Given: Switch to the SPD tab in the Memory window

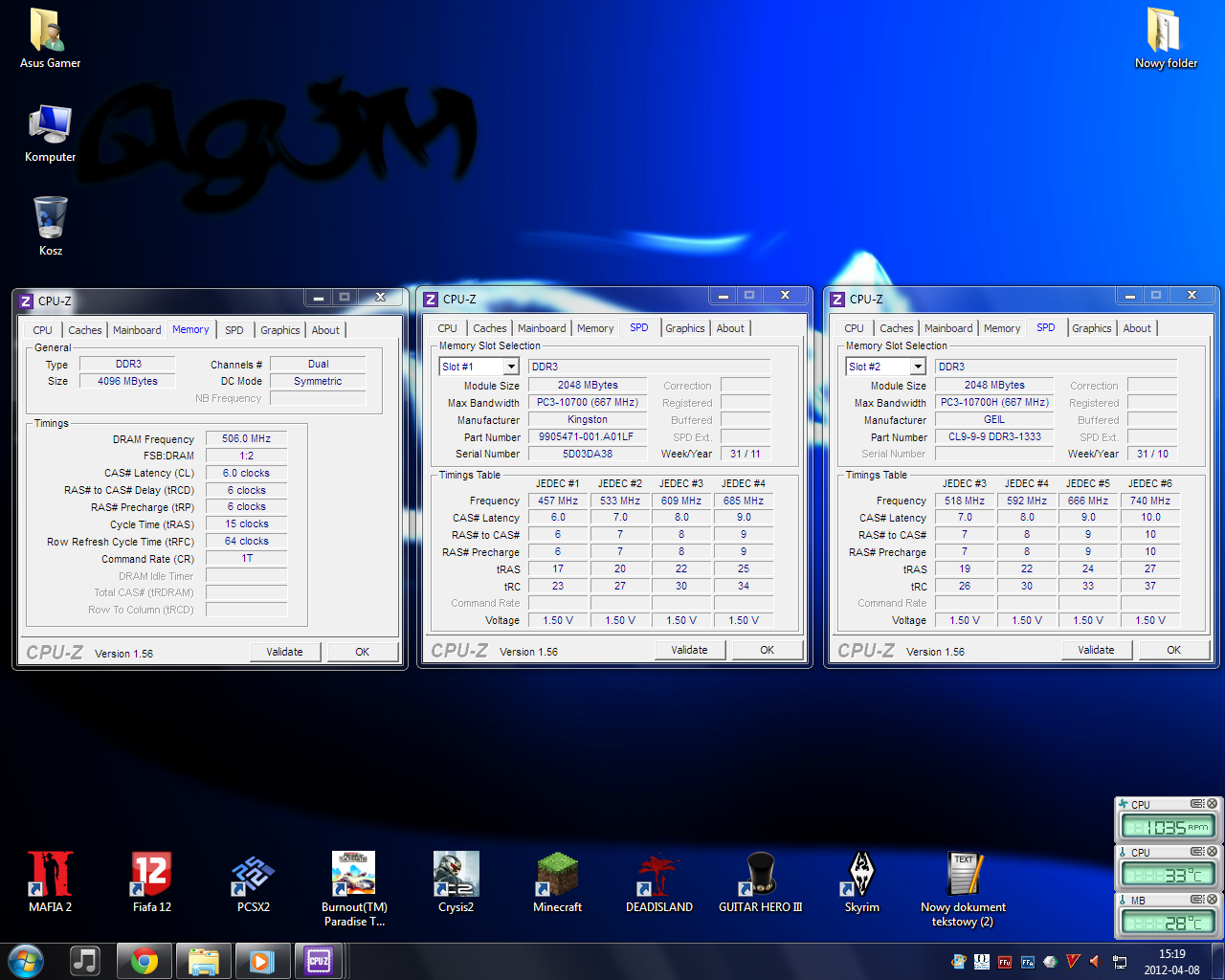Looking at the screenshot, I should 234,330.
